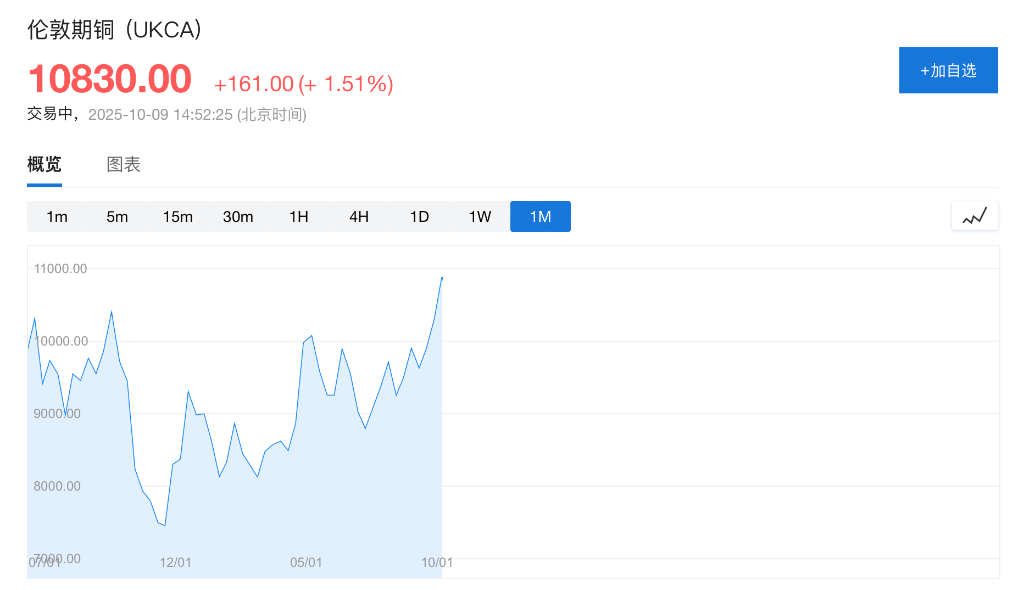Open the line chart type icon

click(974, 216)
